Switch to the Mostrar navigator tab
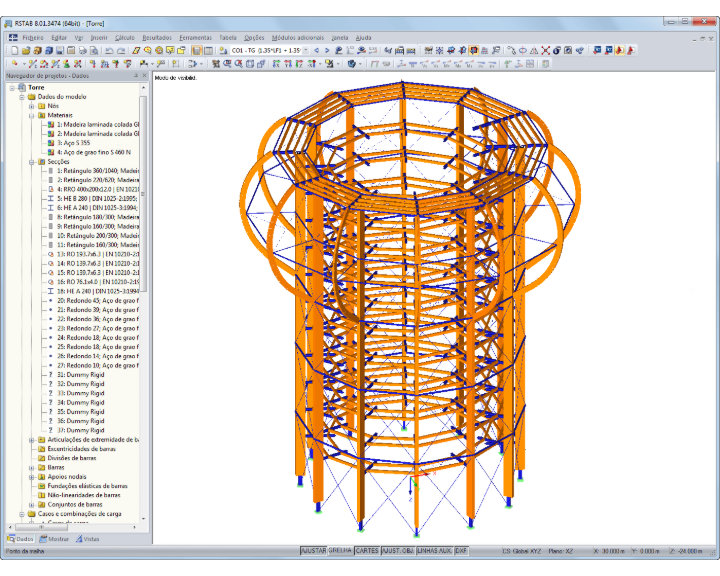This screenshot has height=576, width=720. point(54,539)
